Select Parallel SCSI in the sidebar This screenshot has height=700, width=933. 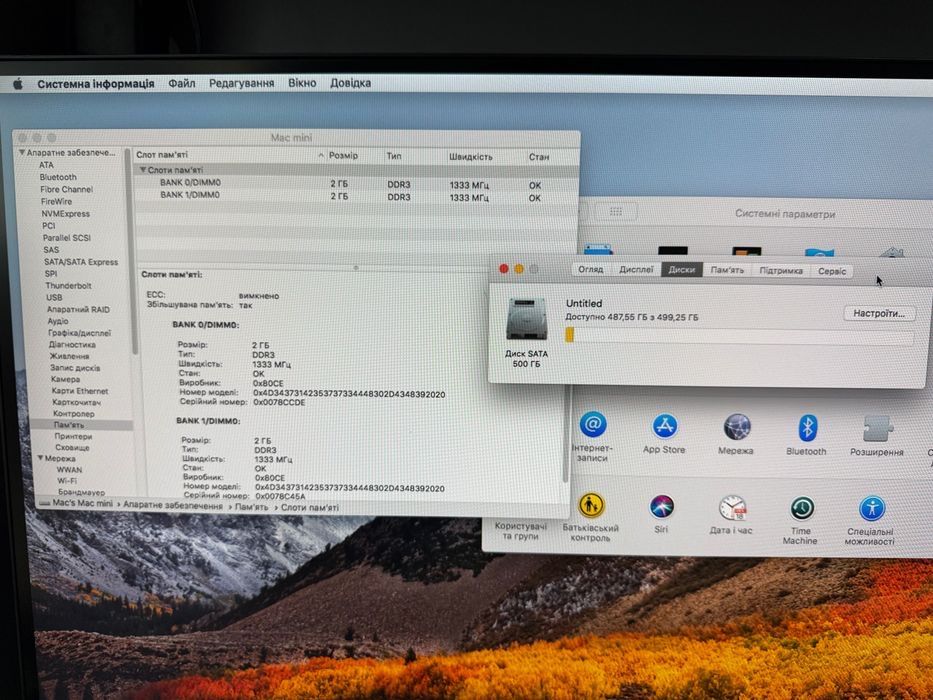click(67, 238)
